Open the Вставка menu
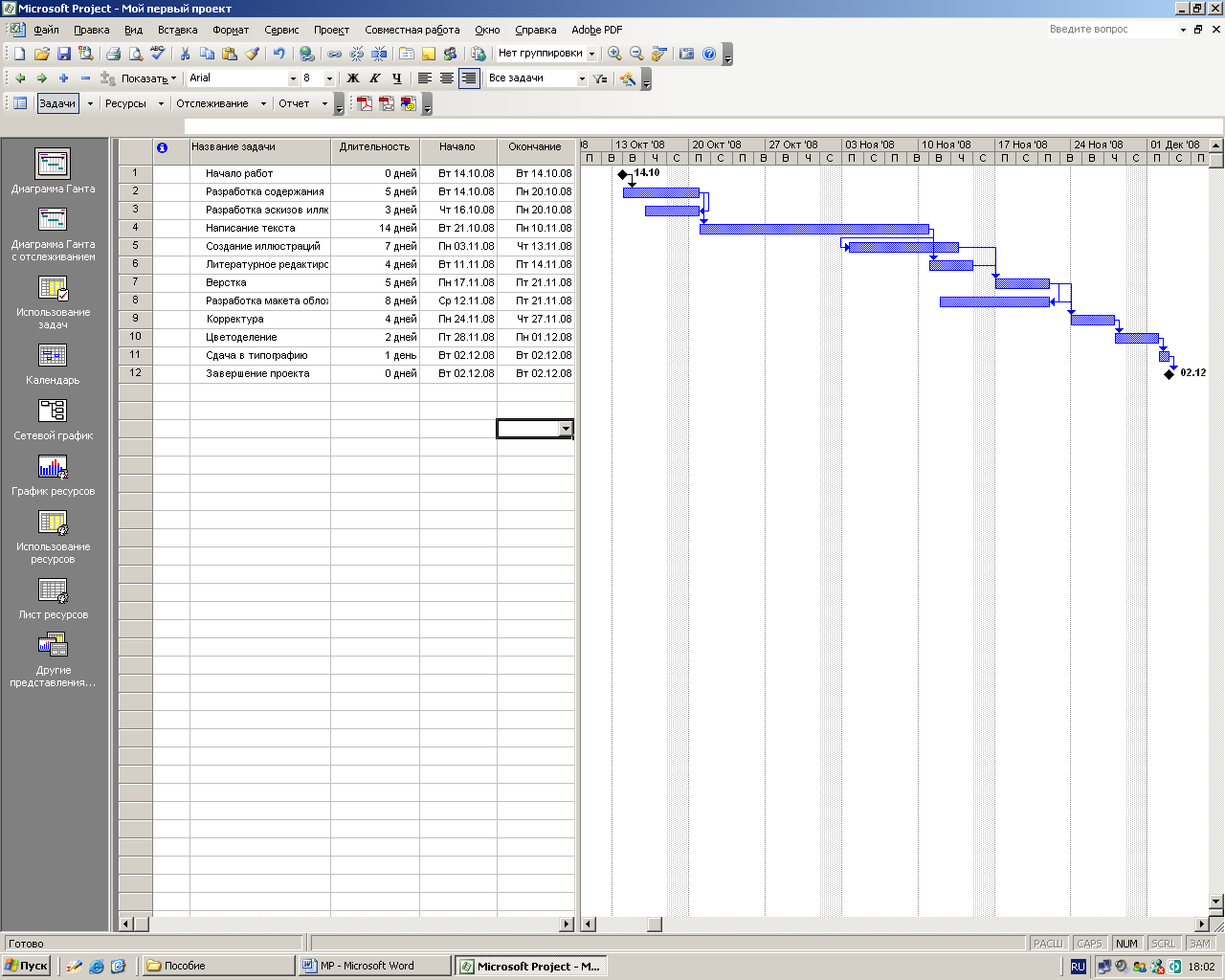Screen dimensions: 1225x980 (x=177, y=30)
